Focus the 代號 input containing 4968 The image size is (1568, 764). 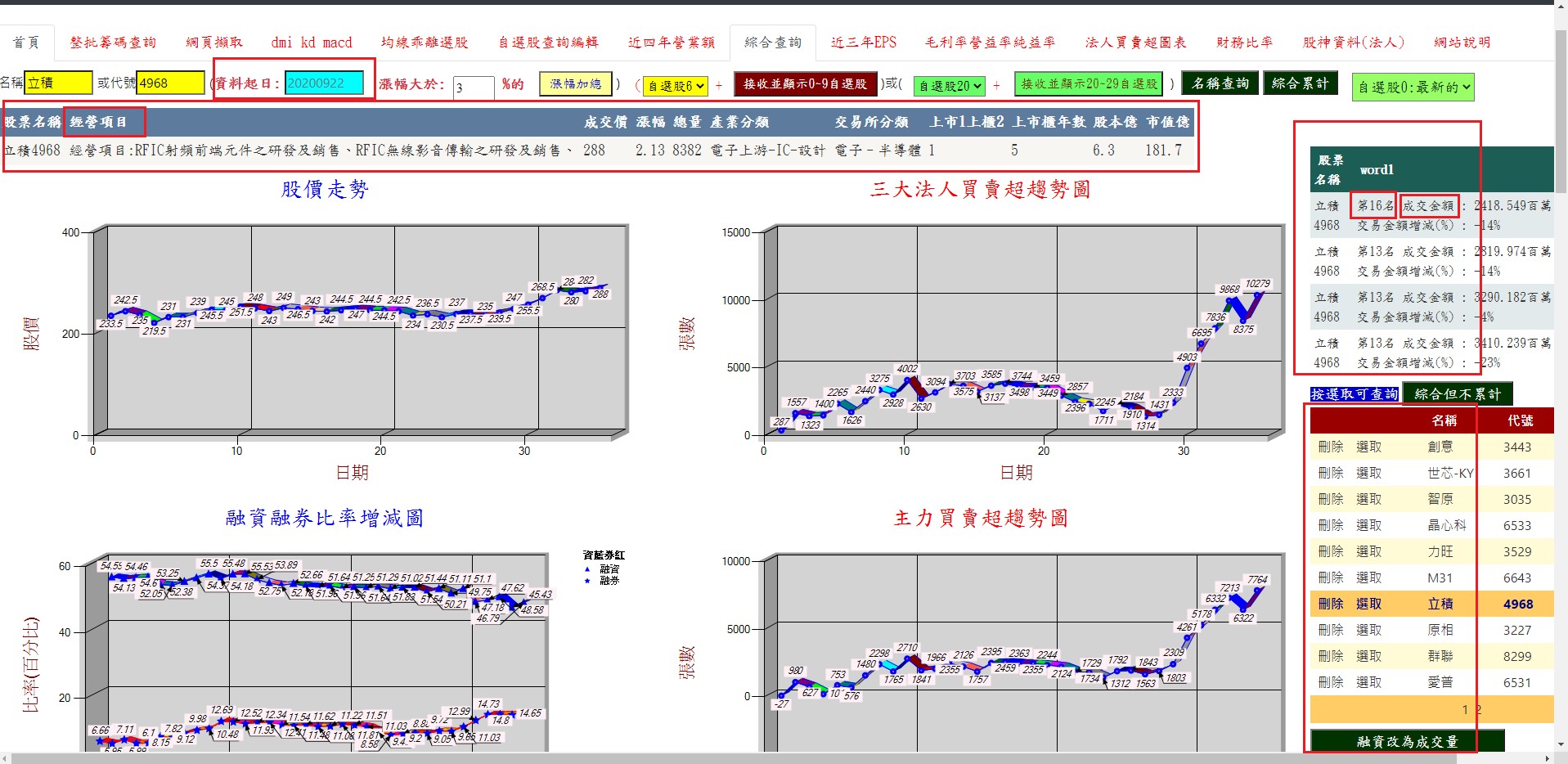point(170,83)
